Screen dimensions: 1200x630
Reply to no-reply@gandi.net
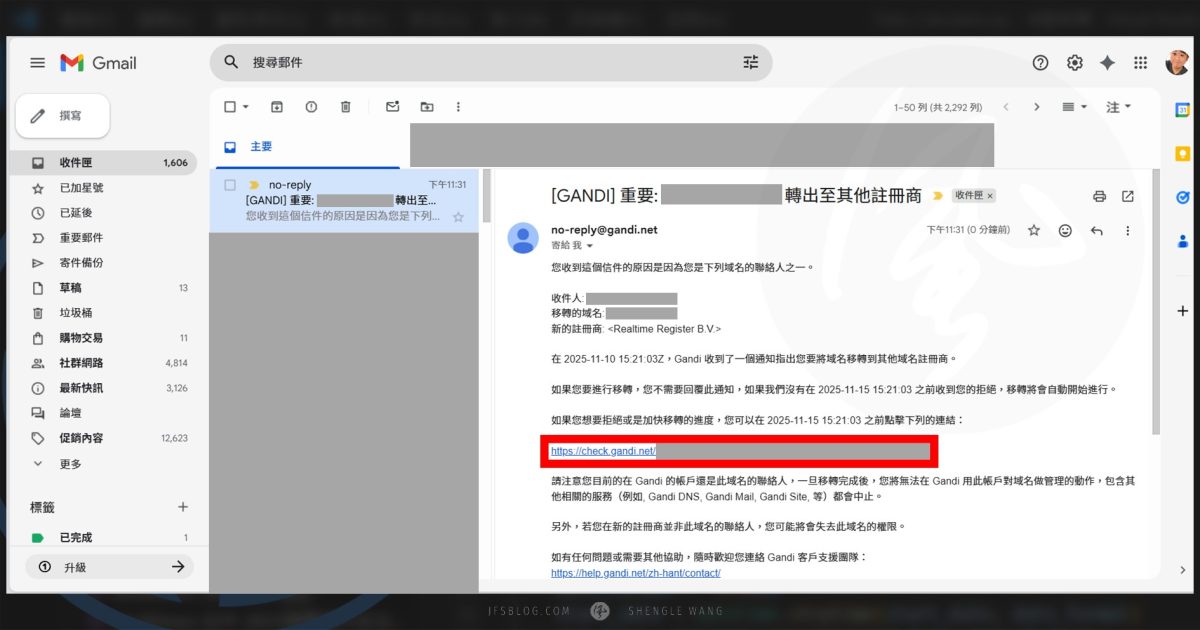(1096, 230)
